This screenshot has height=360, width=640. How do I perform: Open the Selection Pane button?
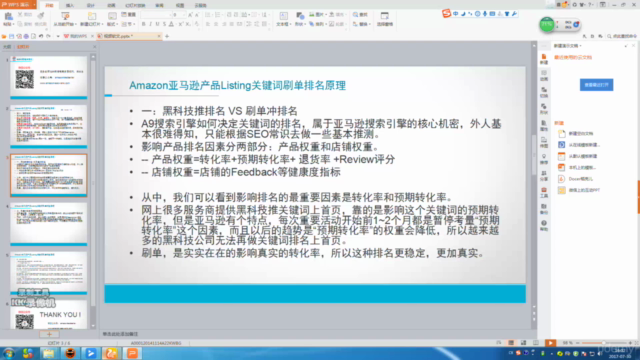pyautogui.click(x=384, y=19)
